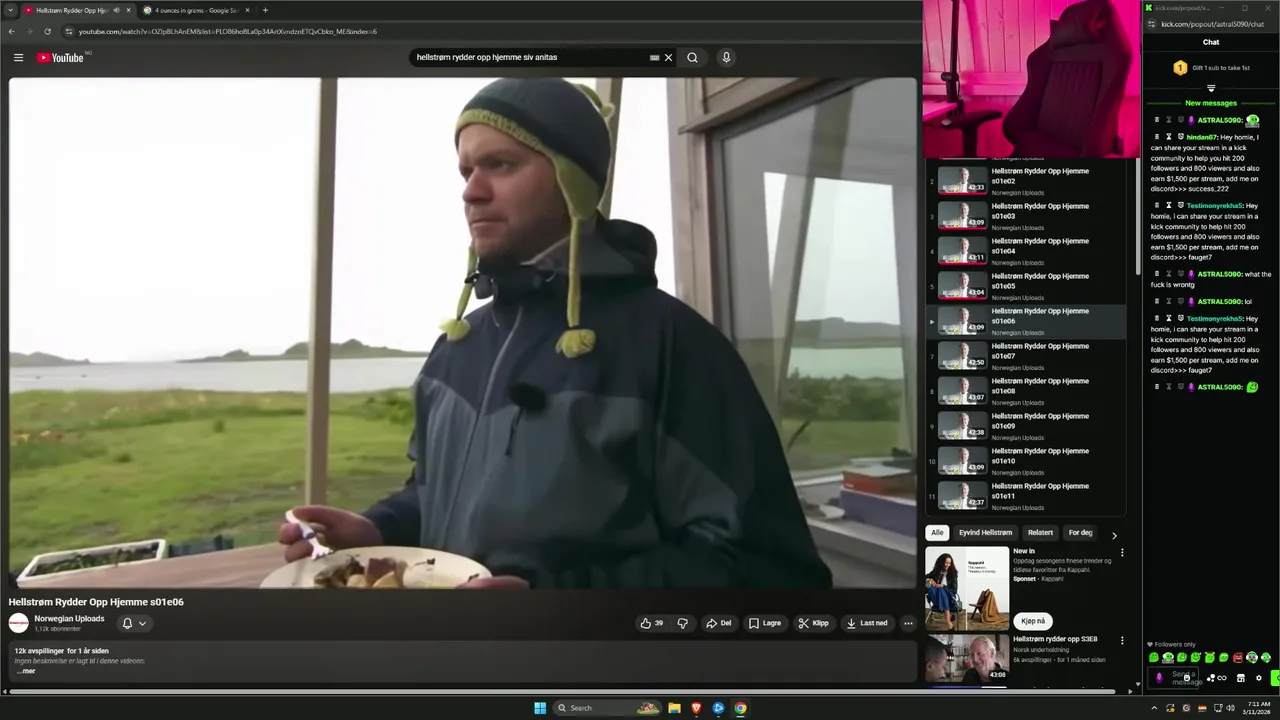Go back in browser history
The image size is (1280, 720).
pos(12,31)
